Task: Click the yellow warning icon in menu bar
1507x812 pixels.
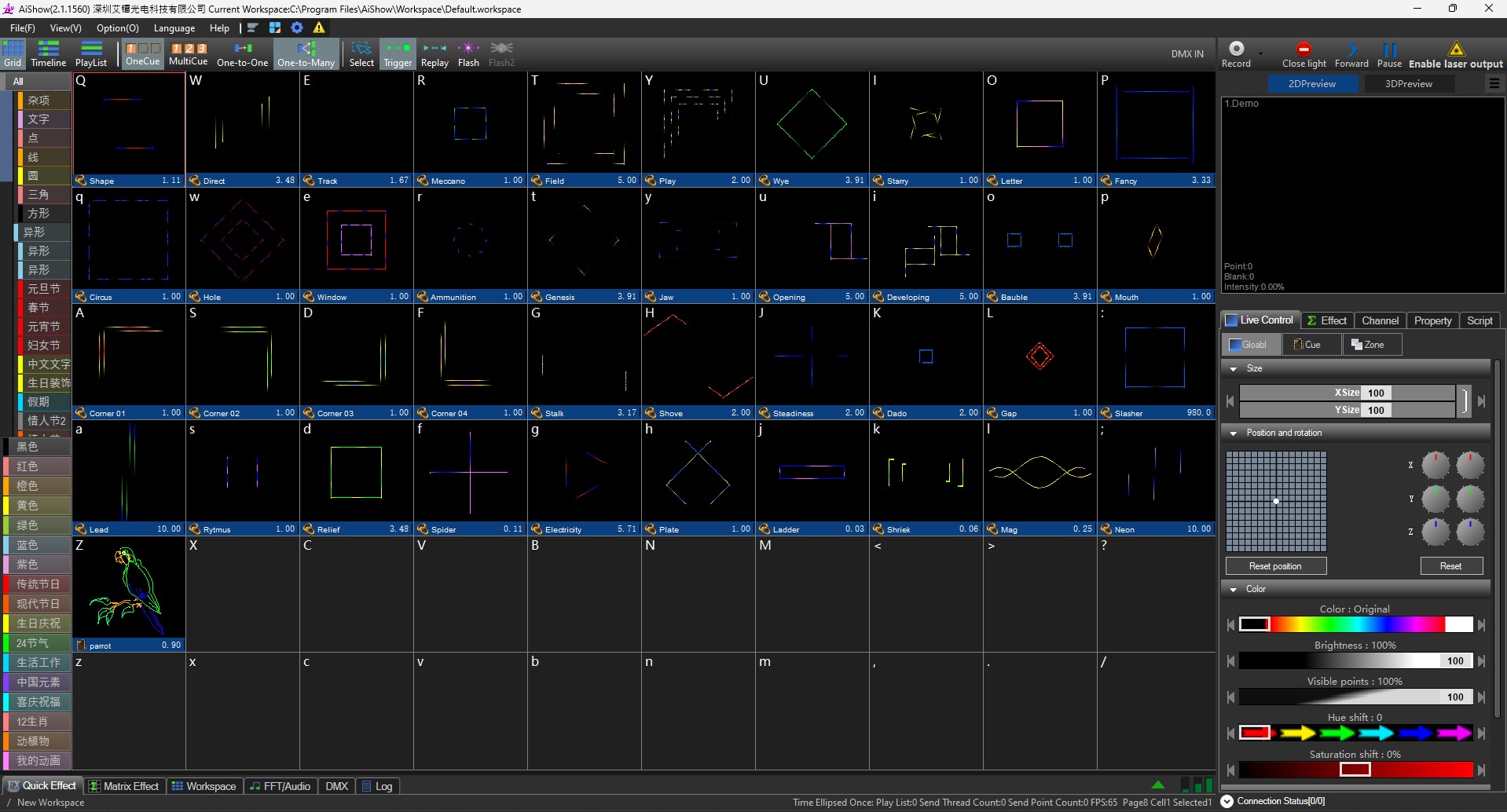Action: point(319,27)
